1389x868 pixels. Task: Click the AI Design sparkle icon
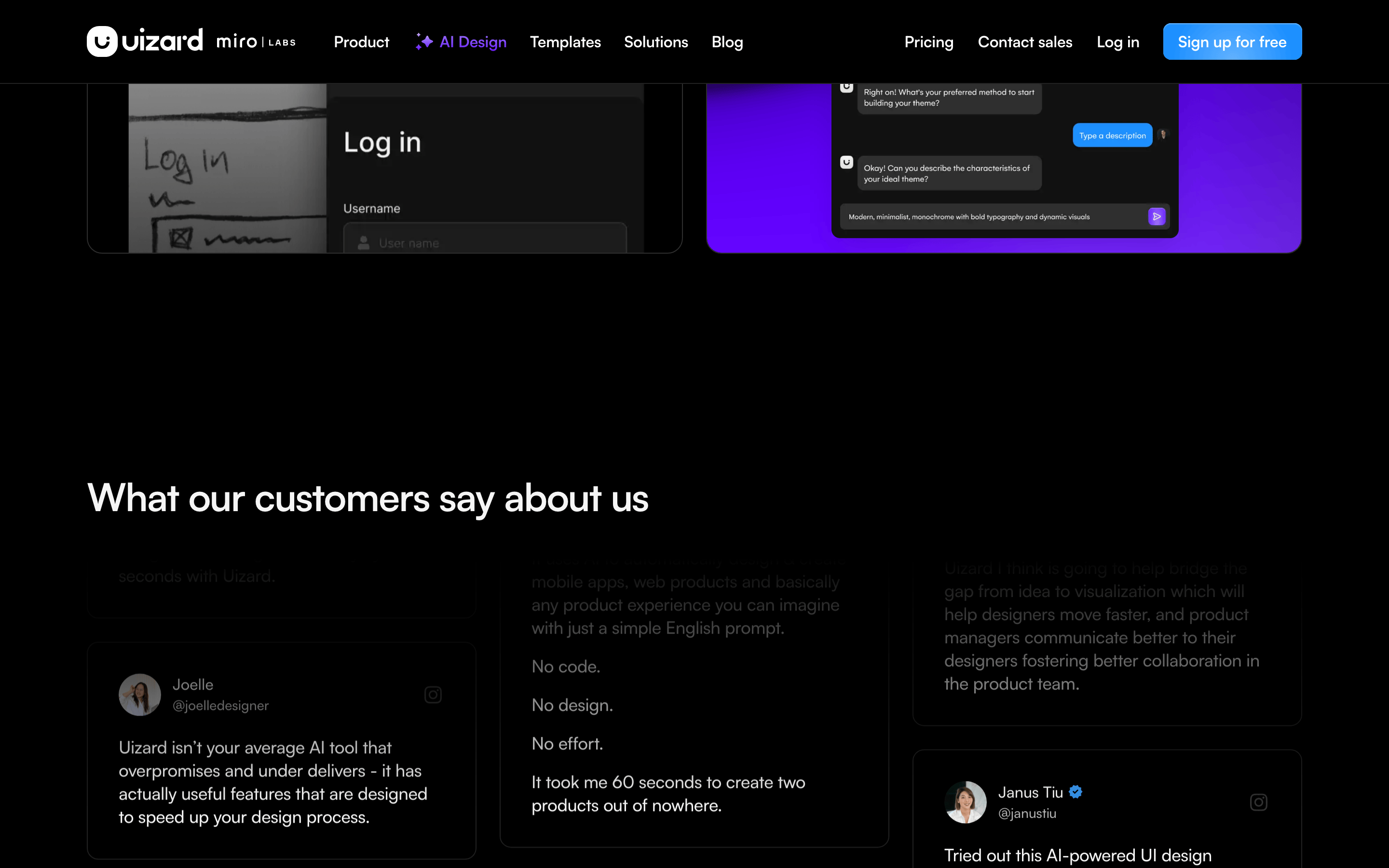pyautogui.click(x=424, y=41)
